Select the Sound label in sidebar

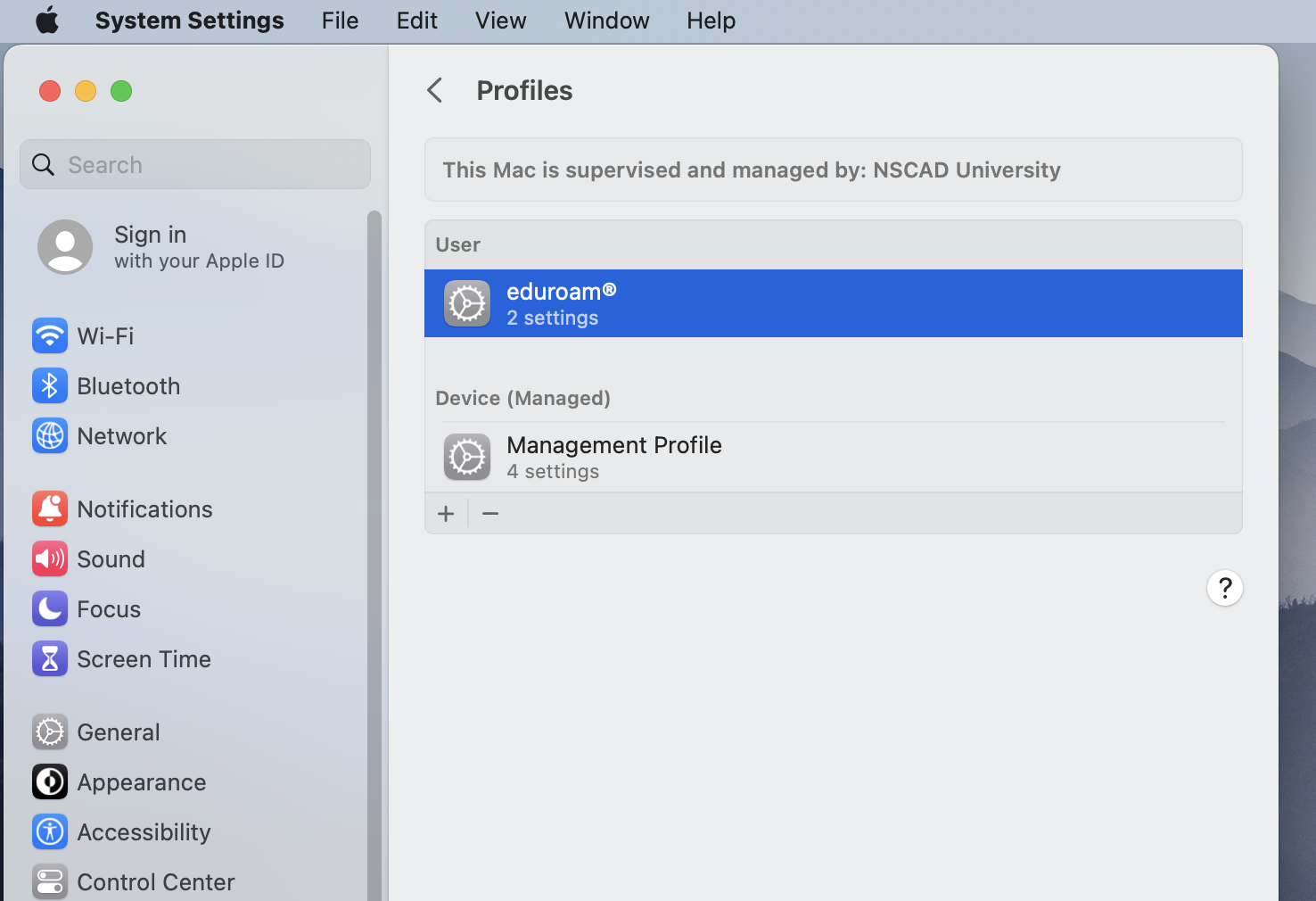point(111,559)
